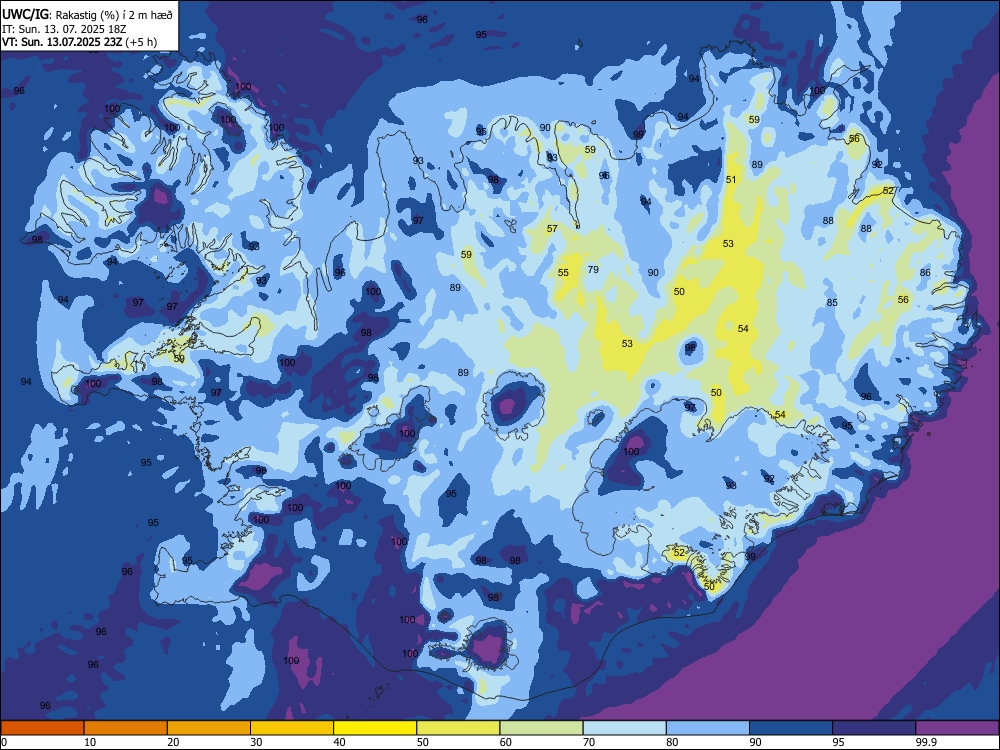Click the '85' humidity value on the map
The image size is (1000, 750).
(x=832, y=303)
